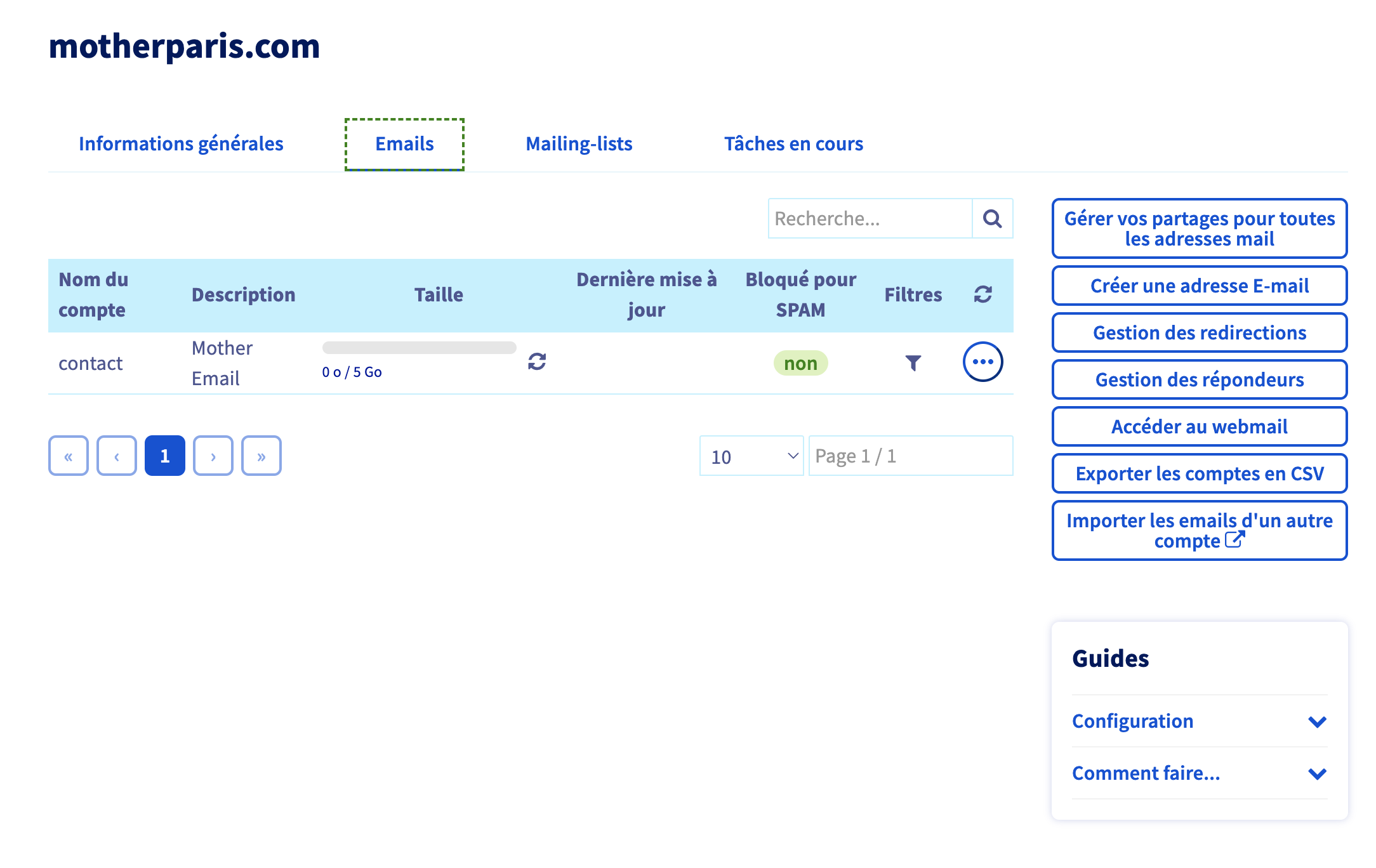The height and width of the screenshot is (868, 1376).
Task: Click Créer une adresse E-mail button
Action: pyautogui.click(x=1199, y=286)
